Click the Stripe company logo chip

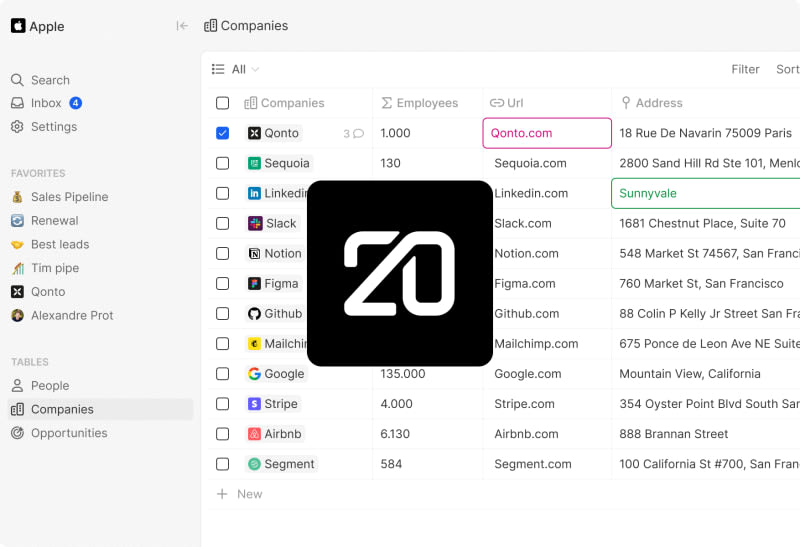click(x=255, y=404)
